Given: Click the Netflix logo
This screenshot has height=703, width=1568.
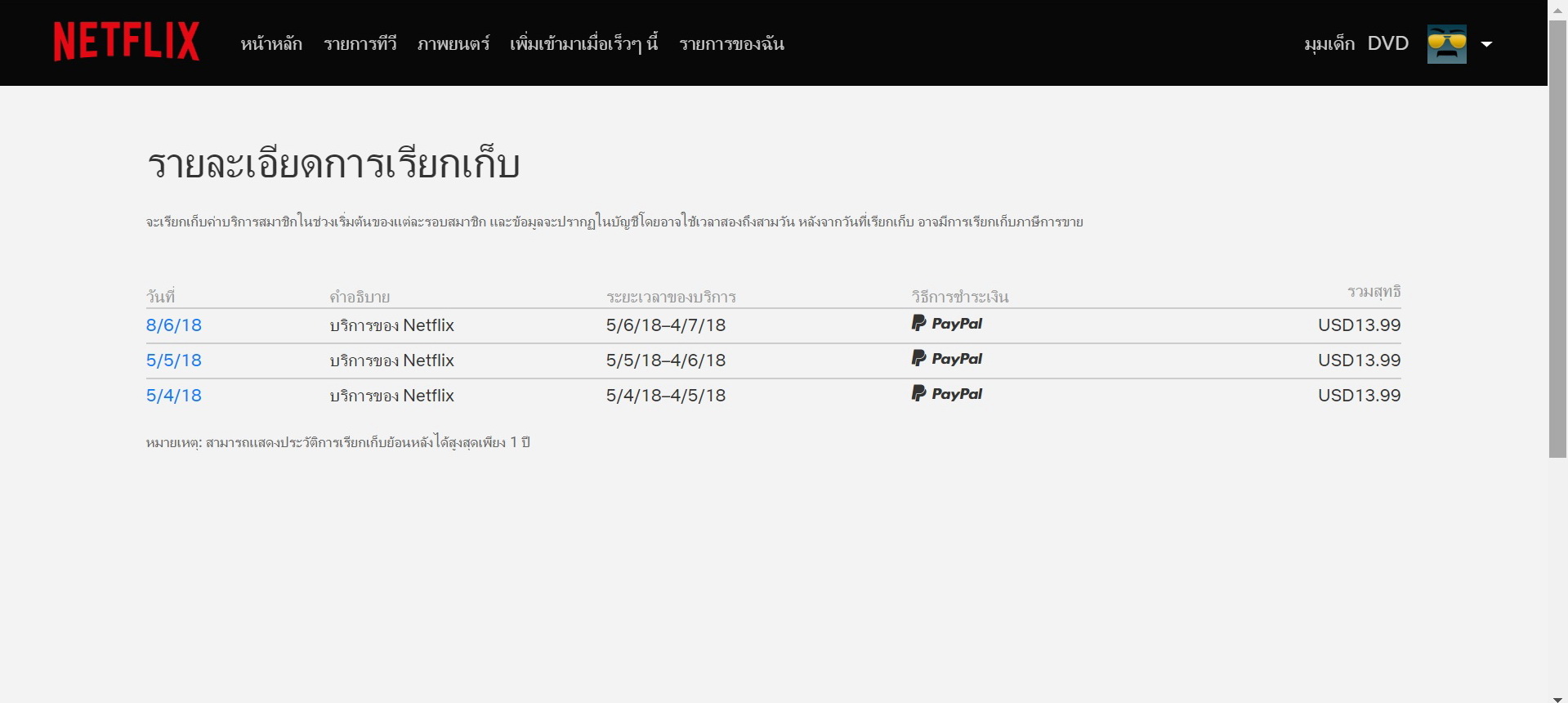Looking at the screenshot, I should click(x=126, y=42).
